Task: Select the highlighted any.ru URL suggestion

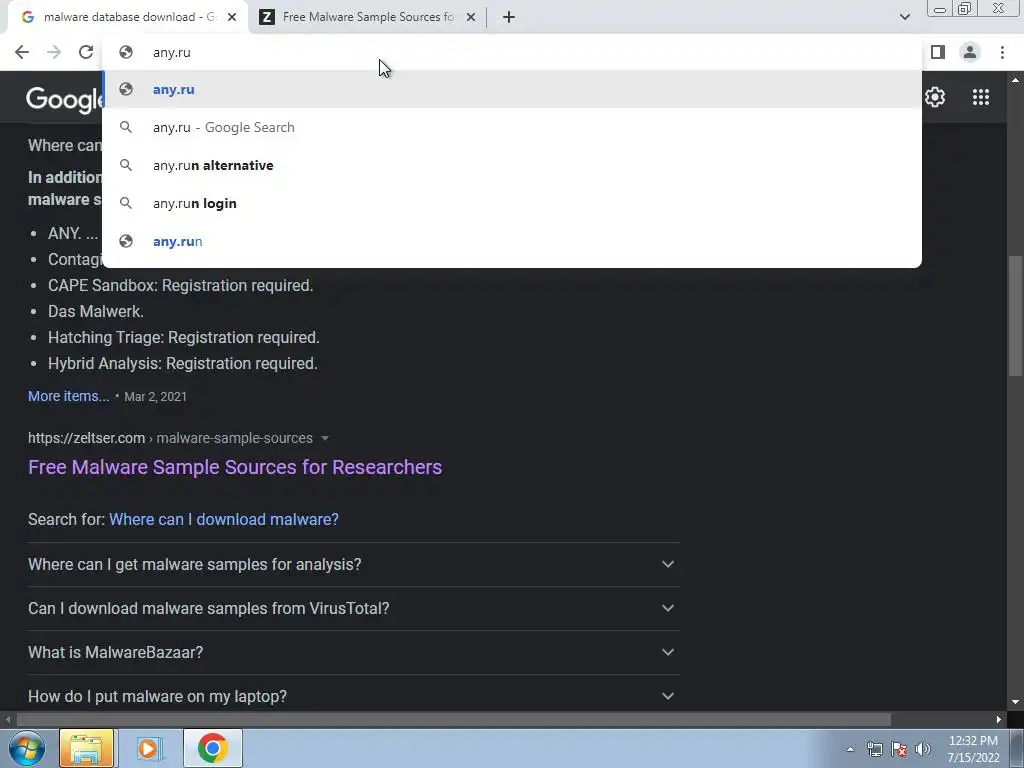Action: (x=512, y=89)
